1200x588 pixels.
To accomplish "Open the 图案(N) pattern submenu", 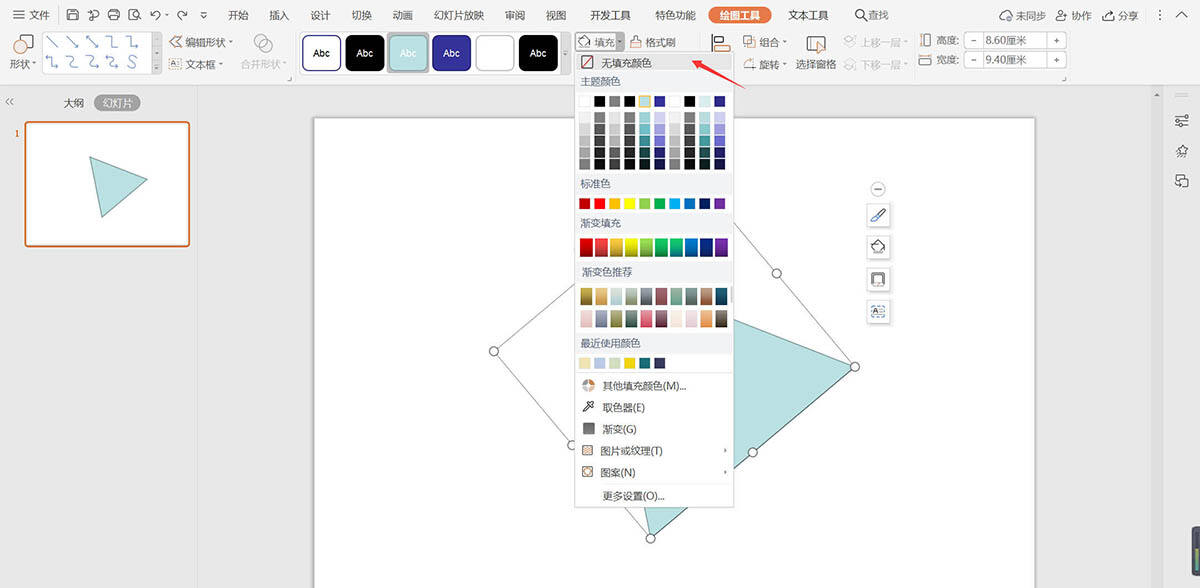I will coord(654,473).
